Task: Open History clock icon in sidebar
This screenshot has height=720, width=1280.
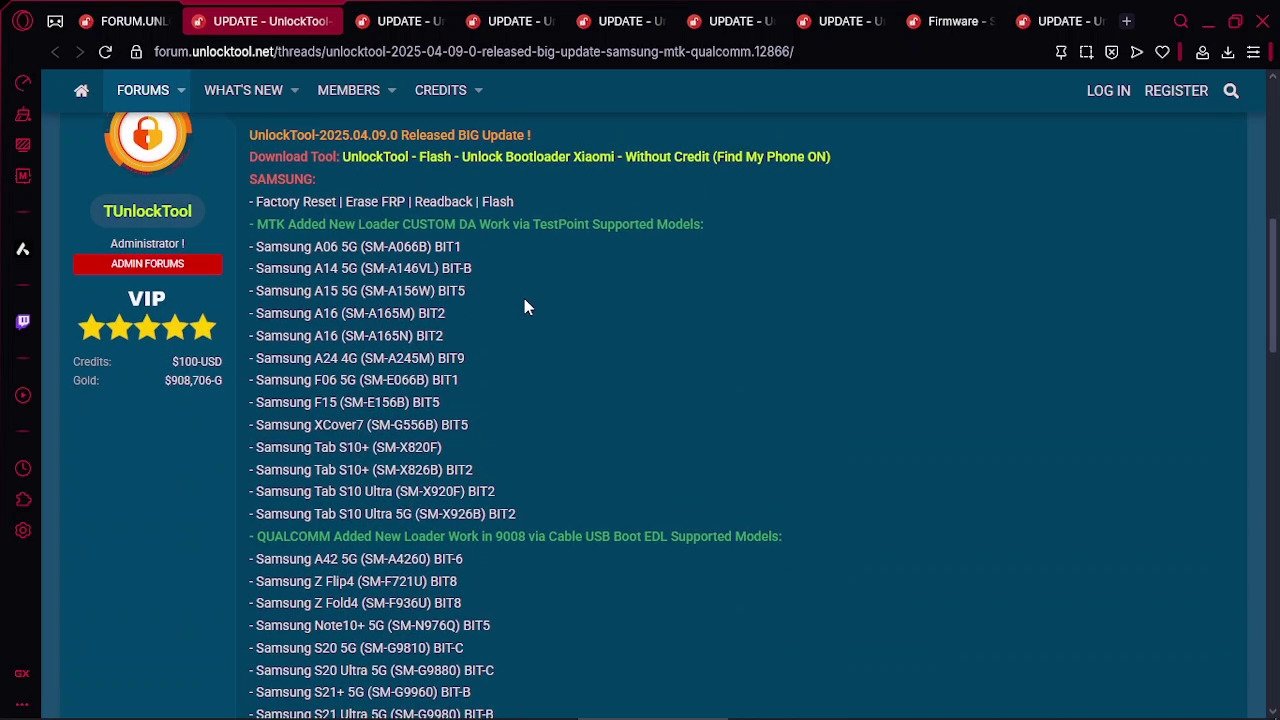Action: coord(22,468)
